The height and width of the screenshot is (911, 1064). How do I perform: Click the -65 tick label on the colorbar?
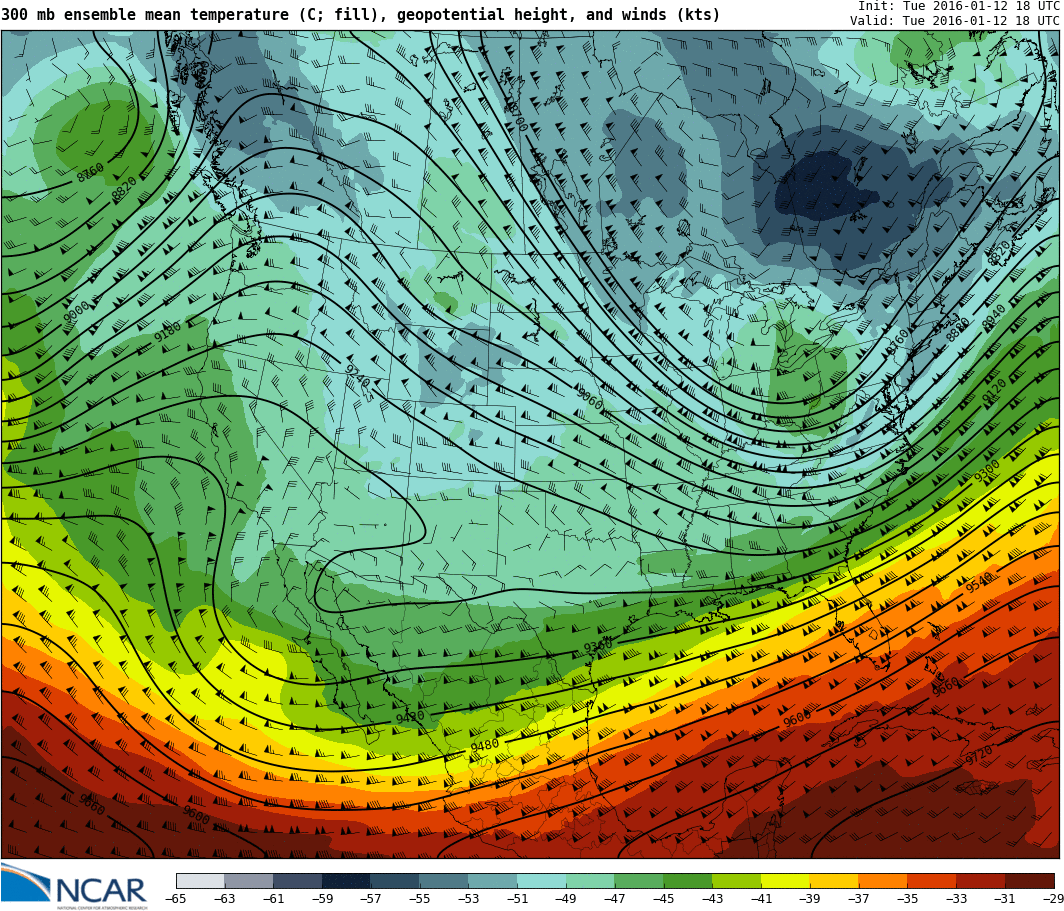tap(175, 899)
